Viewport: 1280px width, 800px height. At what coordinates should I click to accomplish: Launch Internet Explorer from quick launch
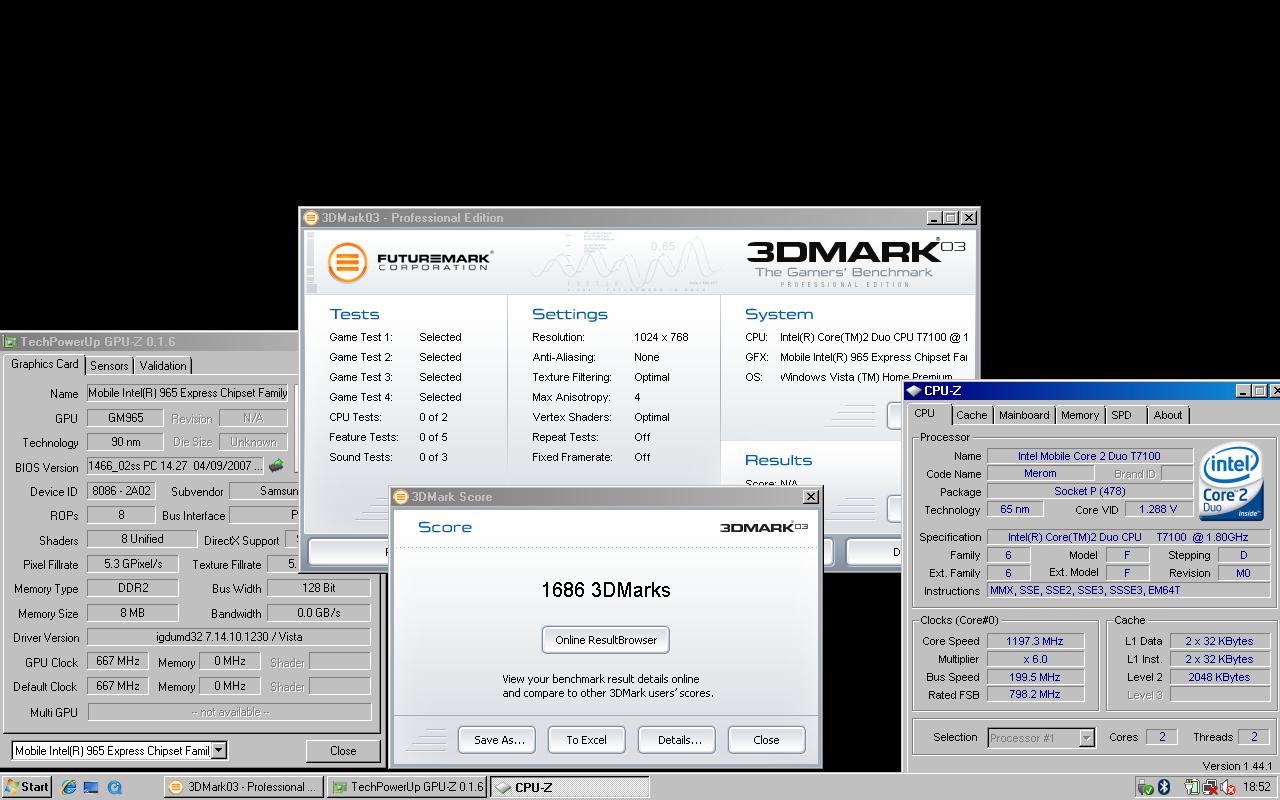click(x=69, y=787)
